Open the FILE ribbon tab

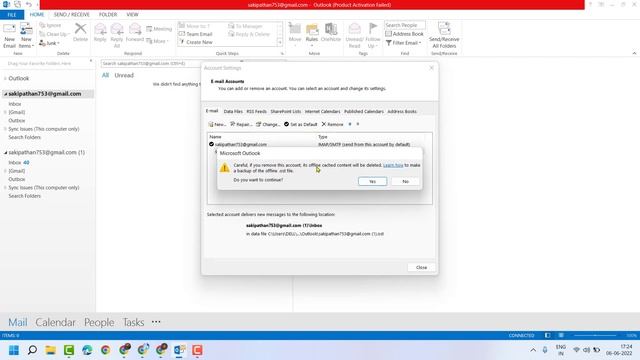pos(12,15)
